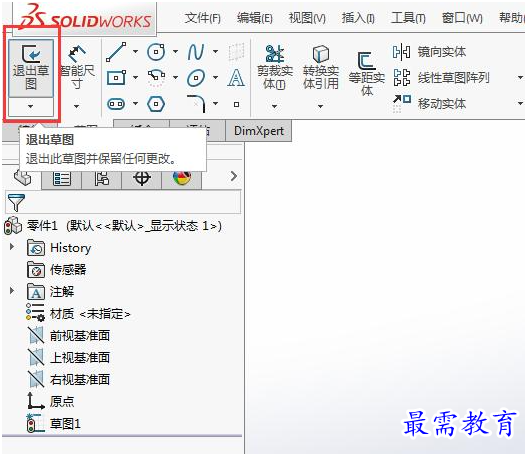Screen dimensions: 525x455
Task: Click the Exit Sketch (退出草图) button
Action: tap(31, 68)
